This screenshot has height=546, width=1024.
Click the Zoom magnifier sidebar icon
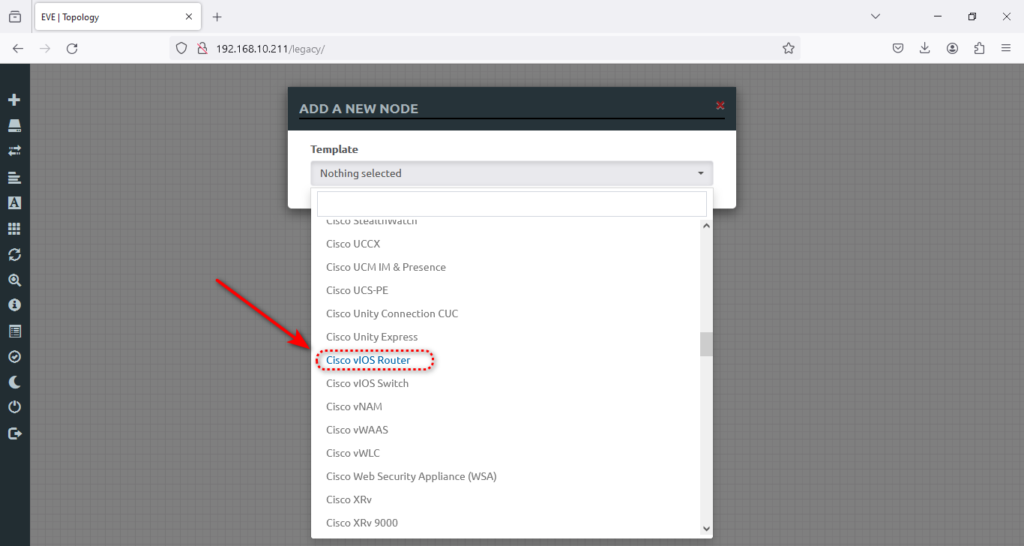tap(14, 280)
